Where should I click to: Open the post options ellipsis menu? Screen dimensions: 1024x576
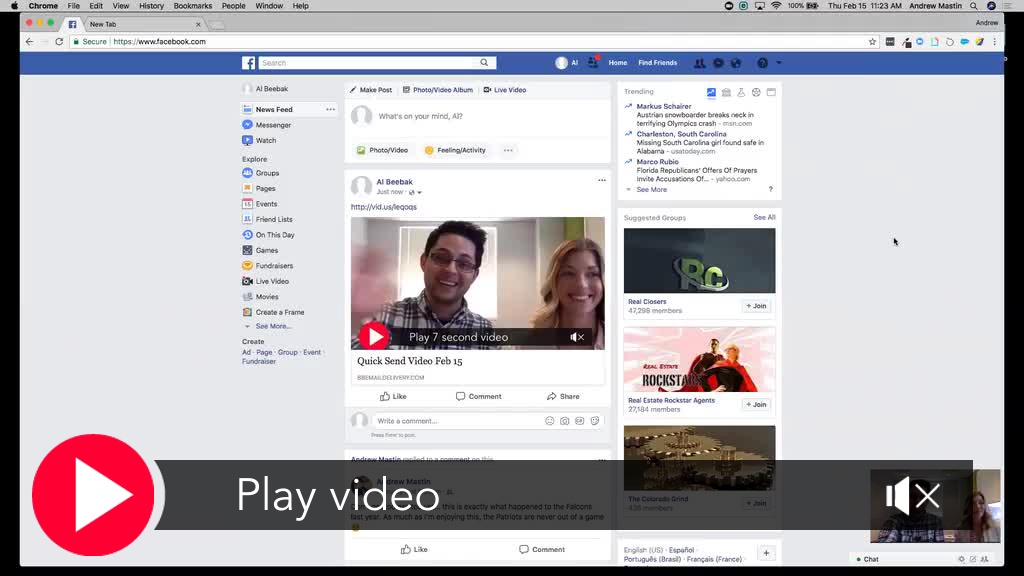(601, 179)
